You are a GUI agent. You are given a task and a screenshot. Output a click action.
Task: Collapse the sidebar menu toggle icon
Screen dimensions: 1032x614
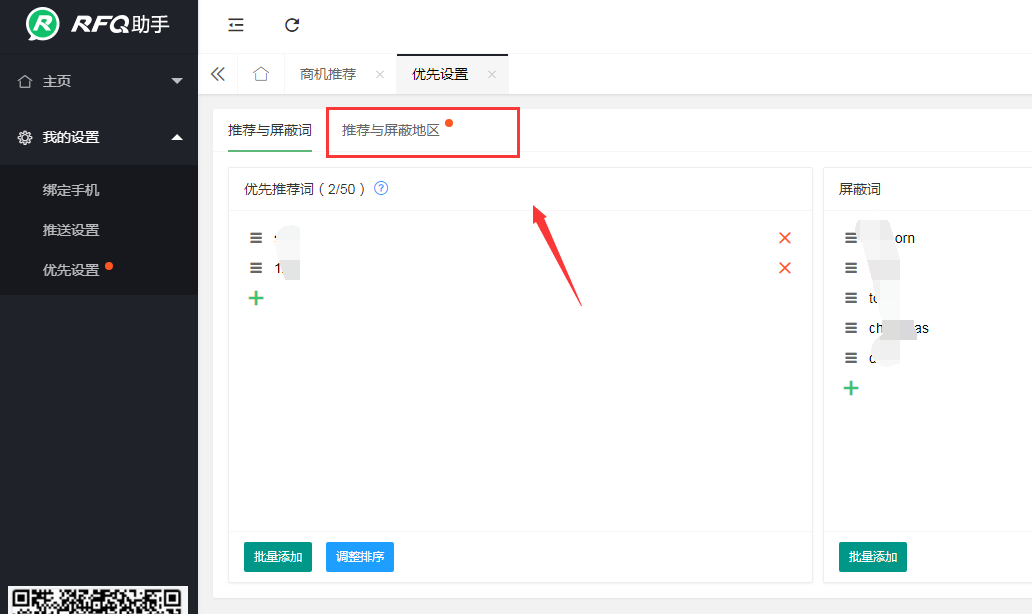tap(236, 25)
